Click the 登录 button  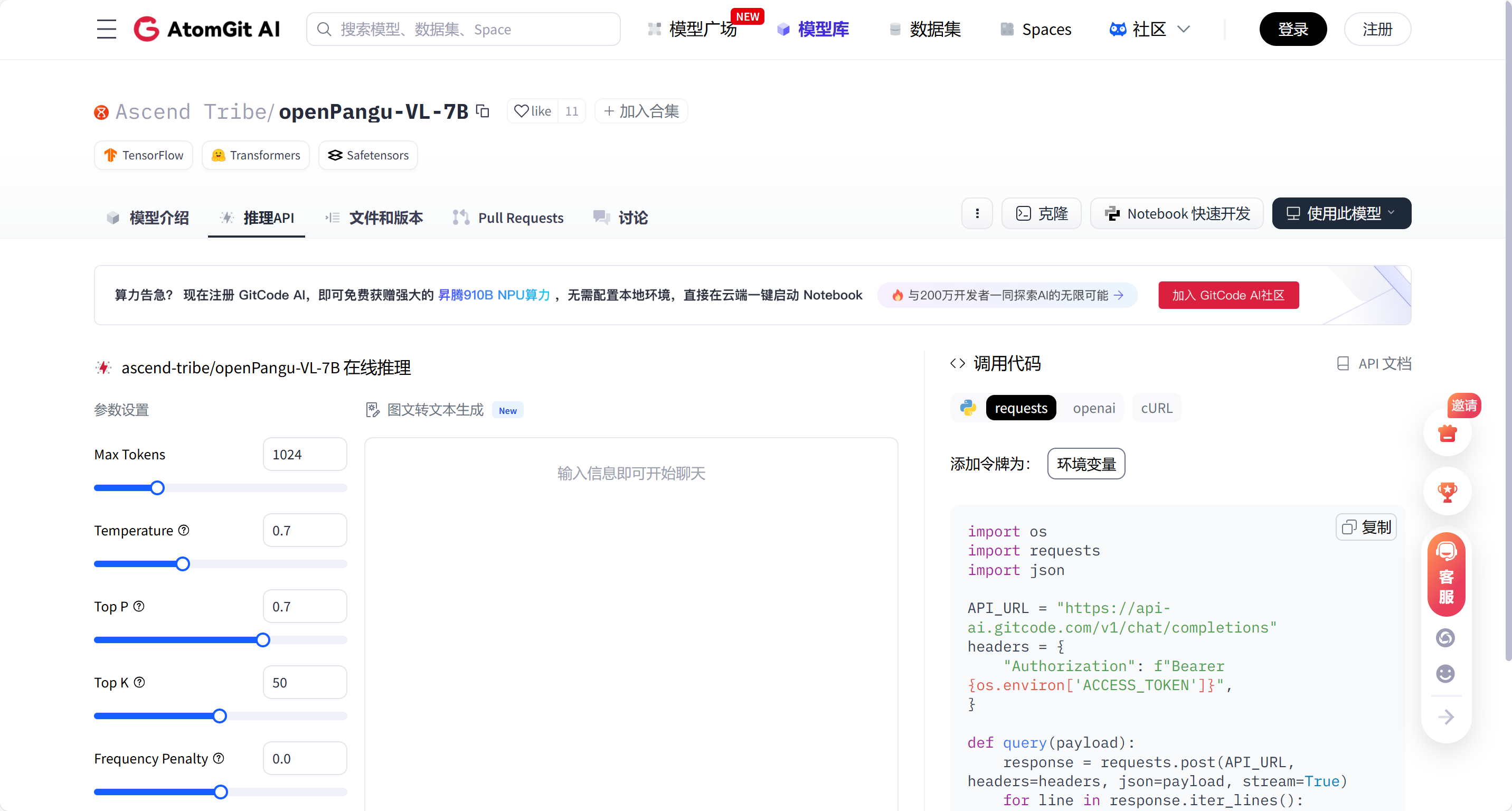pyautogui.click(x=1293, y=29)
